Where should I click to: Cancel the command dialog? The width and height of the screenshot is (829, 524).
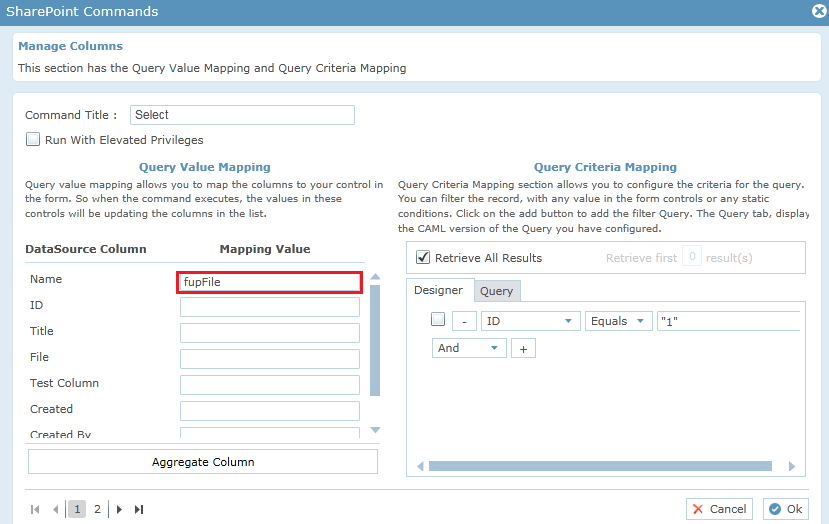coord(719,509)
